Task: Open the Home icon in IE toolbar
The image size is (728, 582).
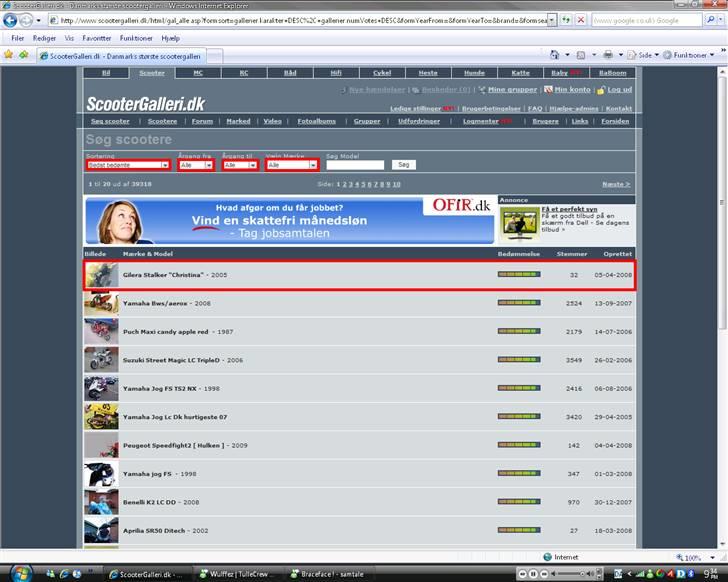Action: click(x=556, y=55)
